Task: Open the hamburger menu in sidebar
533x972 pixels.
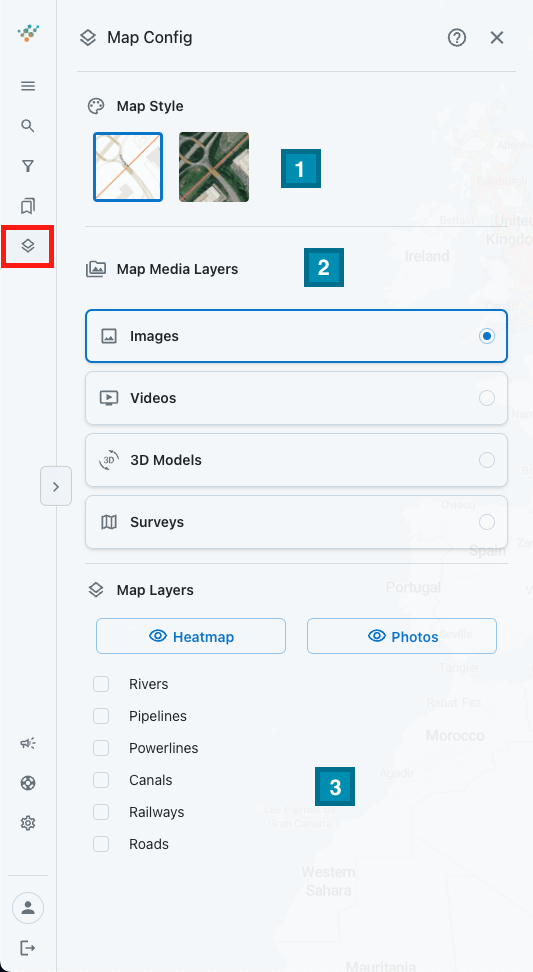Action: (28, 86)
